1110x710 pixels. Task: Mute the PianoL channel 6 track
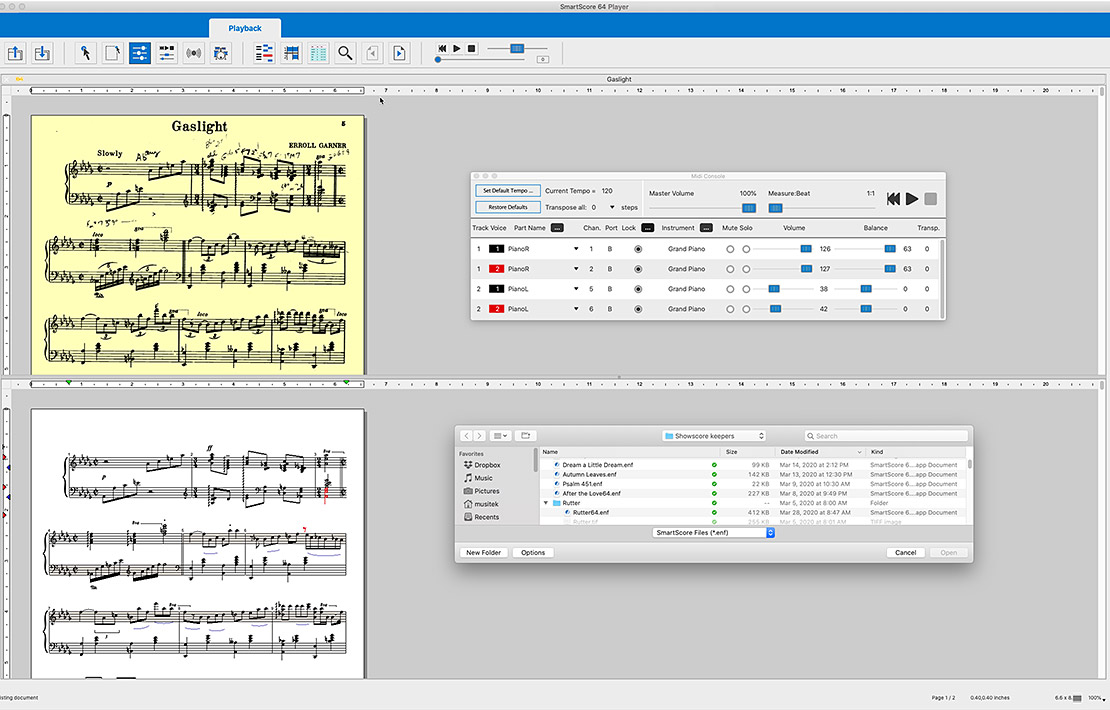pyautogui.click(x=730, y=309)
